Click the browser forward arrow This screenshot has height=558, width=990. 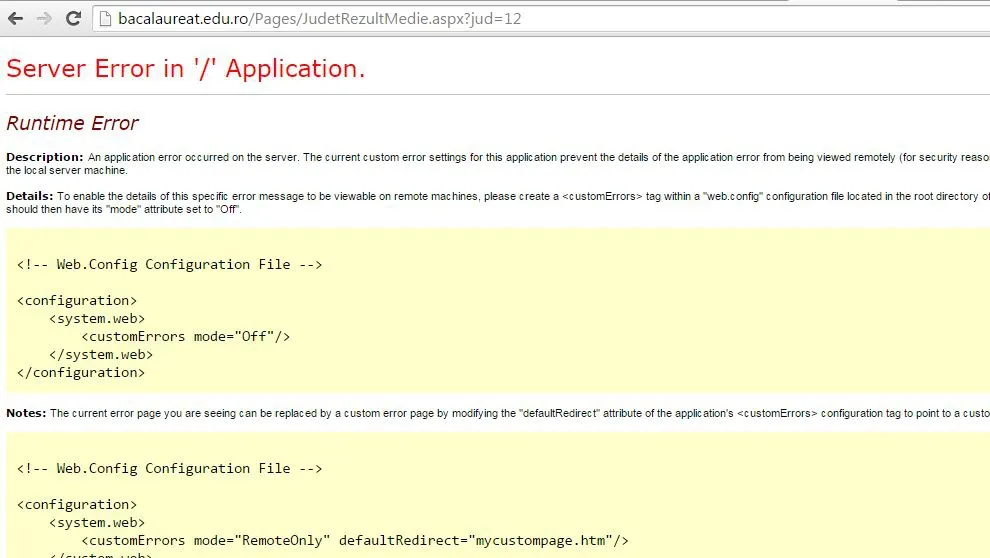click(44, 18)
